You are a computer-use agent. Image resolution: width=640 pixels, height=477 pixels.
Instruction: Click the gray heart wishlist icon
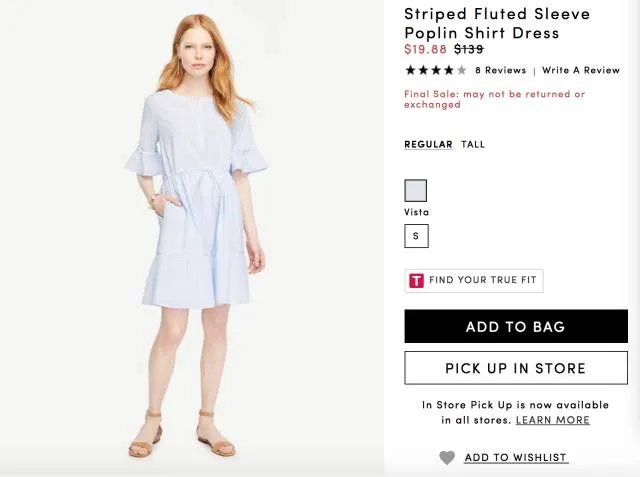pos(447,458)
